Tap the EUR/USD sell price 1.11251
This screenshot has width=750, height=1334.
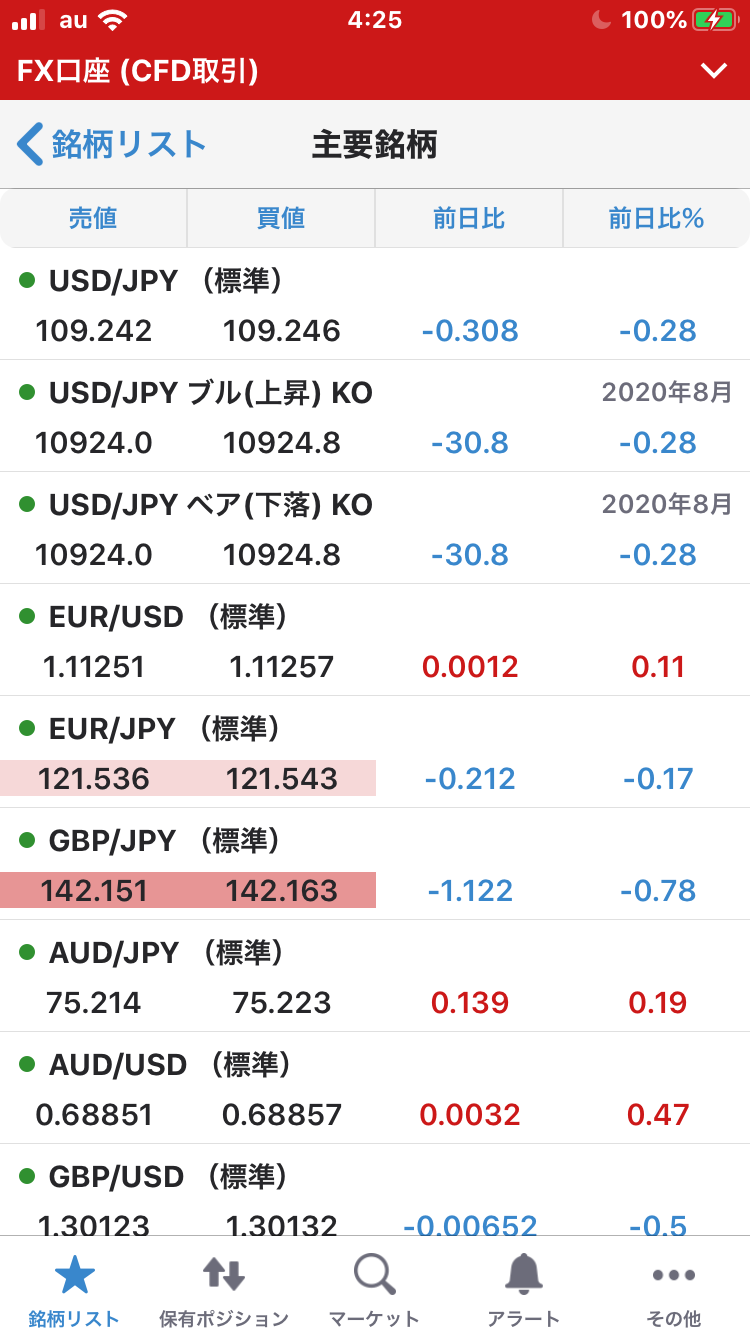click(94, 666)
